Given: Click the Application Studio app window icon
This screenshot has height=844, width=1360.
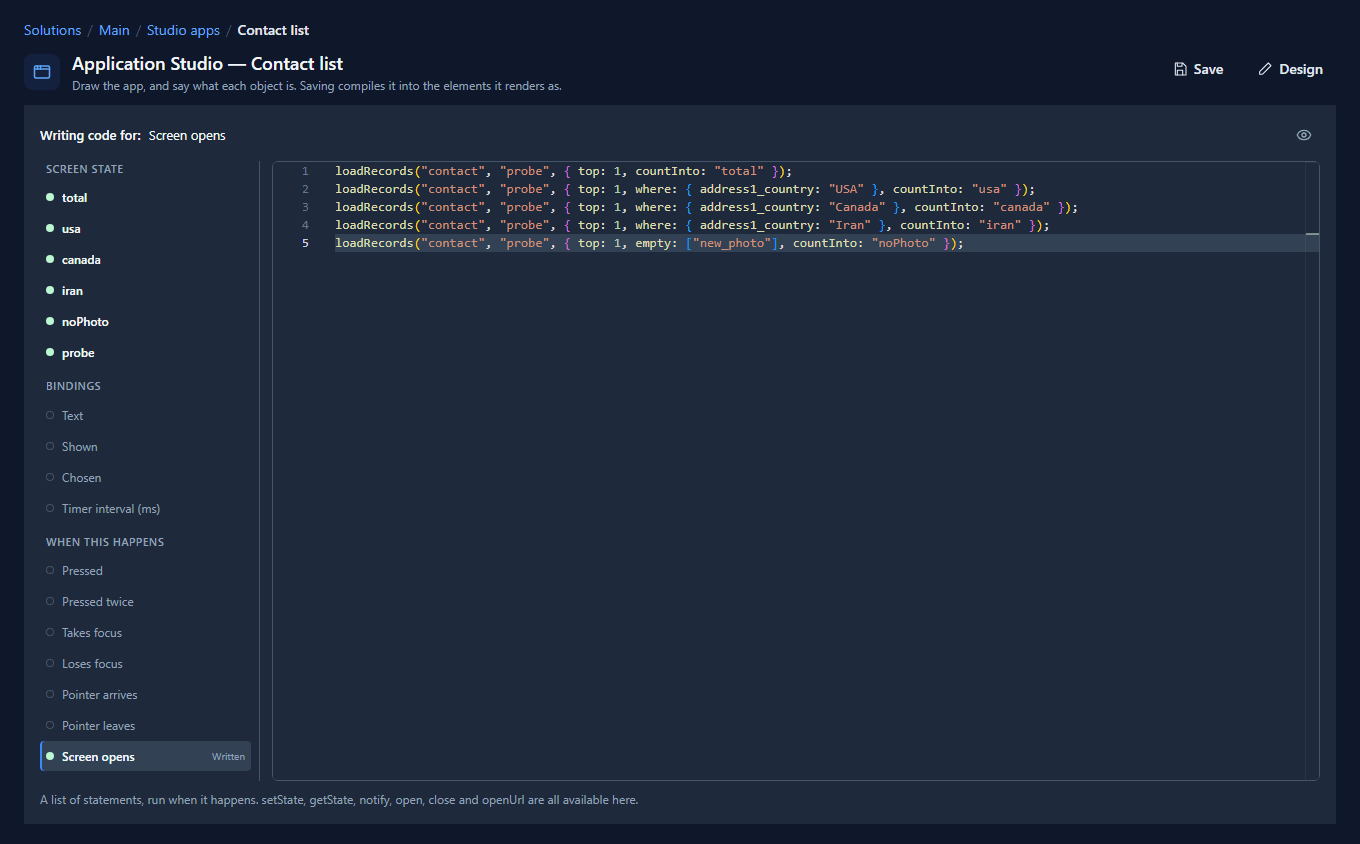Looking at the screenshot, I should (42, 72).
